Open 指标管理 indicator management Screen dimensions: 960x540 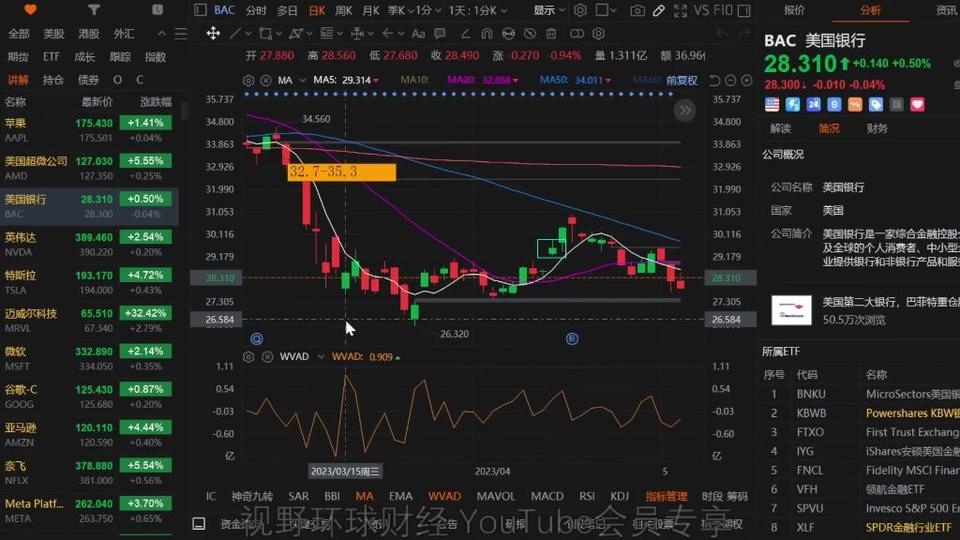(666, 496)
